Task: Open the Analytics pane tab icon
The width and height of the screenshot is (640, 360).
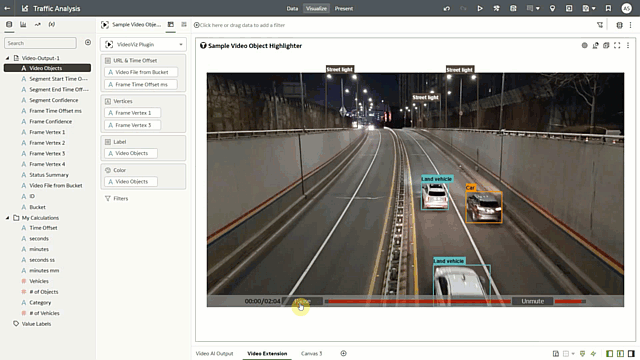Action: pos(38,24)
